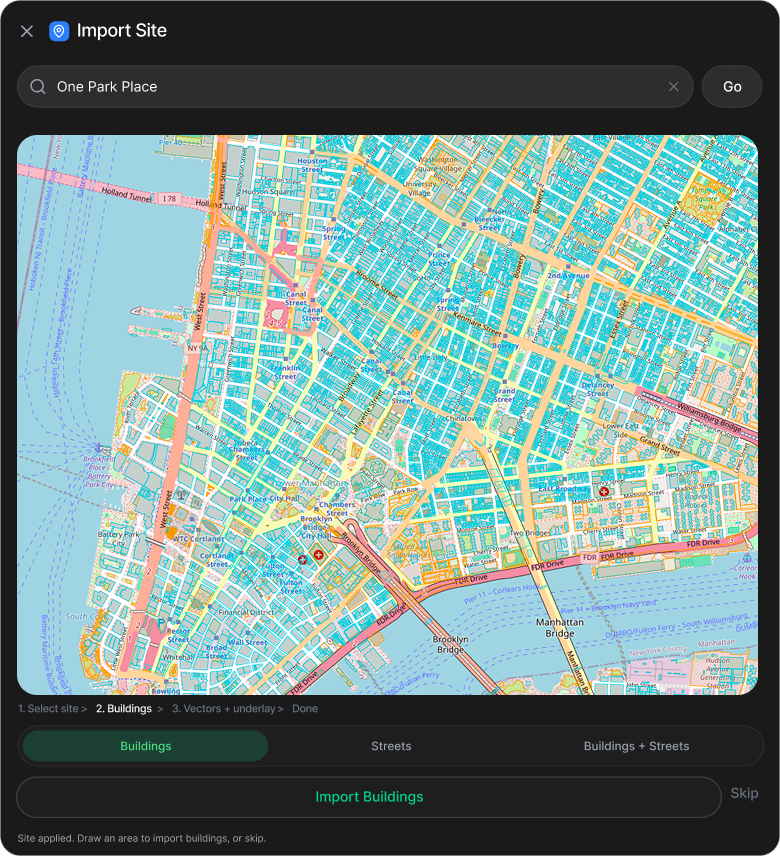The width and height of the screenshot is (780, 856).
Task: Go to step 1. Select site
Action: [x=48, y=709]
